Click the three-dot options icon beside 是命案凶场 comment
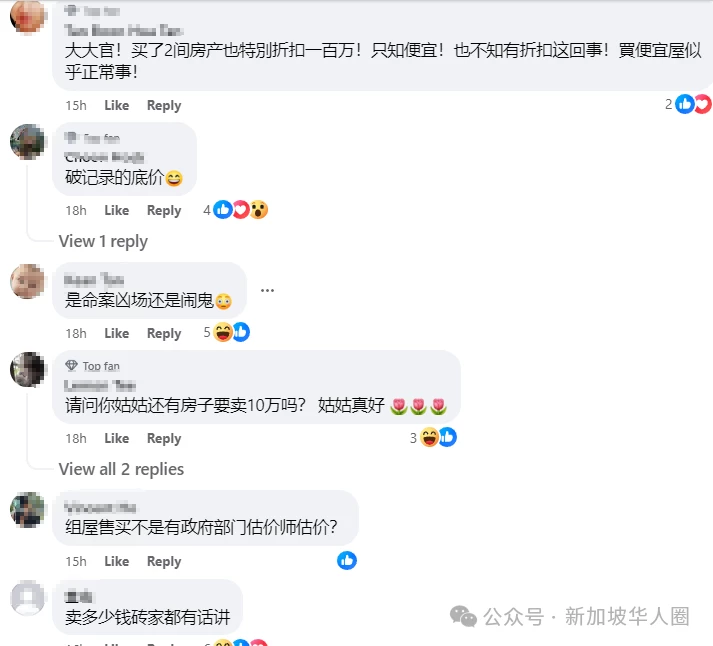713x646 pixels. (x=267, y=290)
